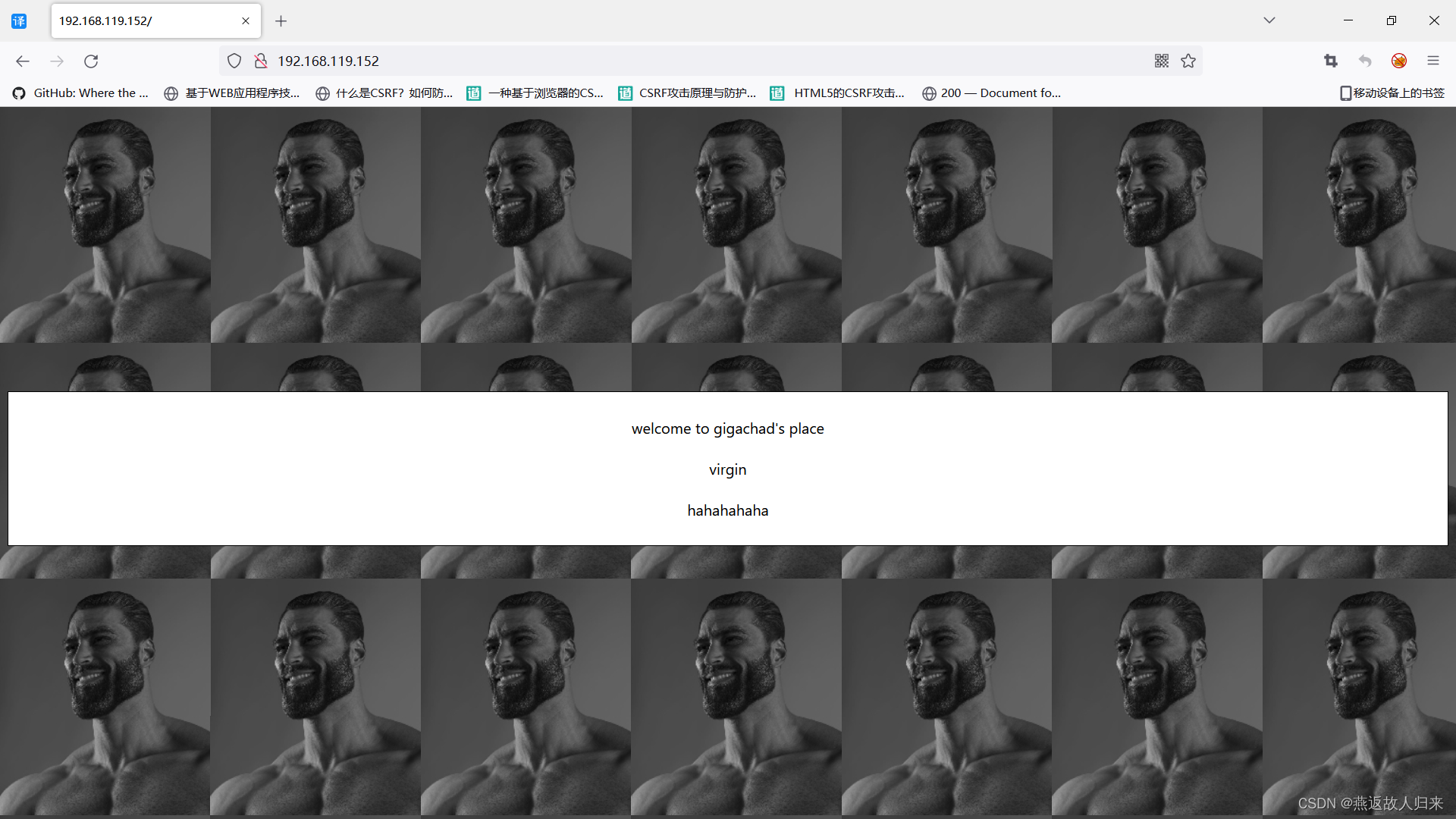Open the hamburger application menu
The width and height of the screenshot is (1456, 819).
pos(1432,61)
